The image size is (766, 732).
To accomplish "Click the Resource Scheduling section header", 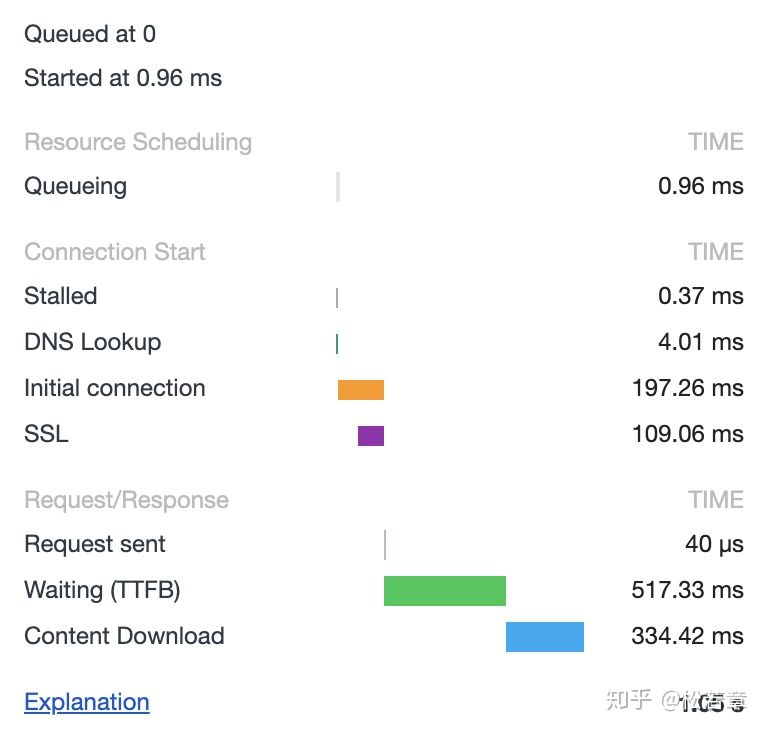I will pos(138,142).
